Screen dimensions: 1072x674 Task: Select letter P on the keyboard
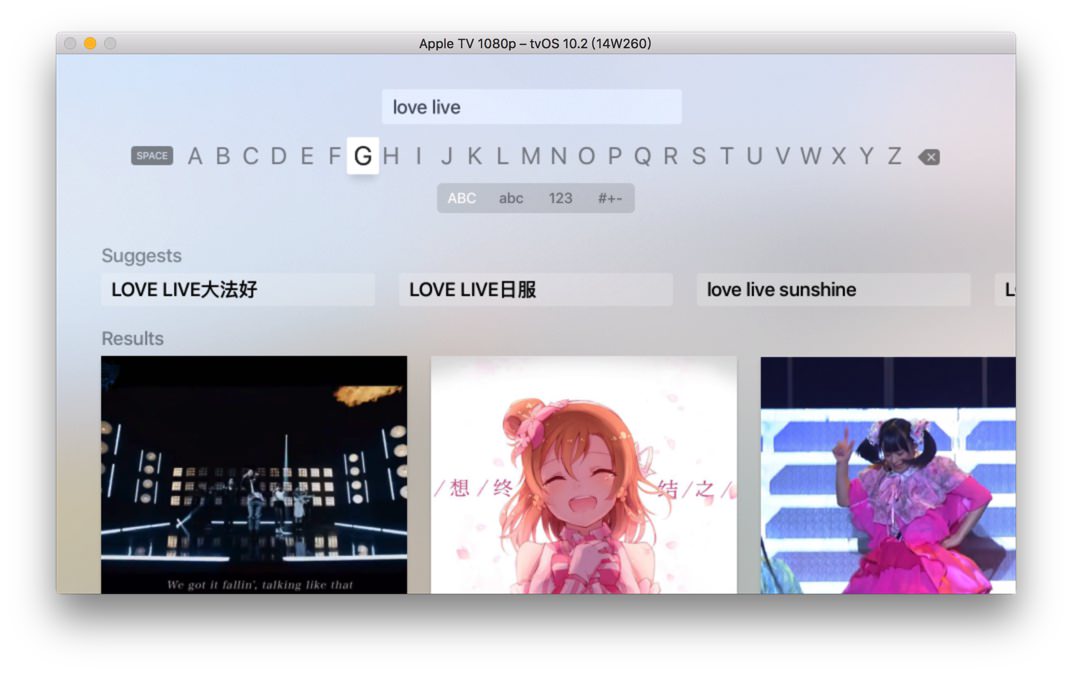(x=615, y=157)
